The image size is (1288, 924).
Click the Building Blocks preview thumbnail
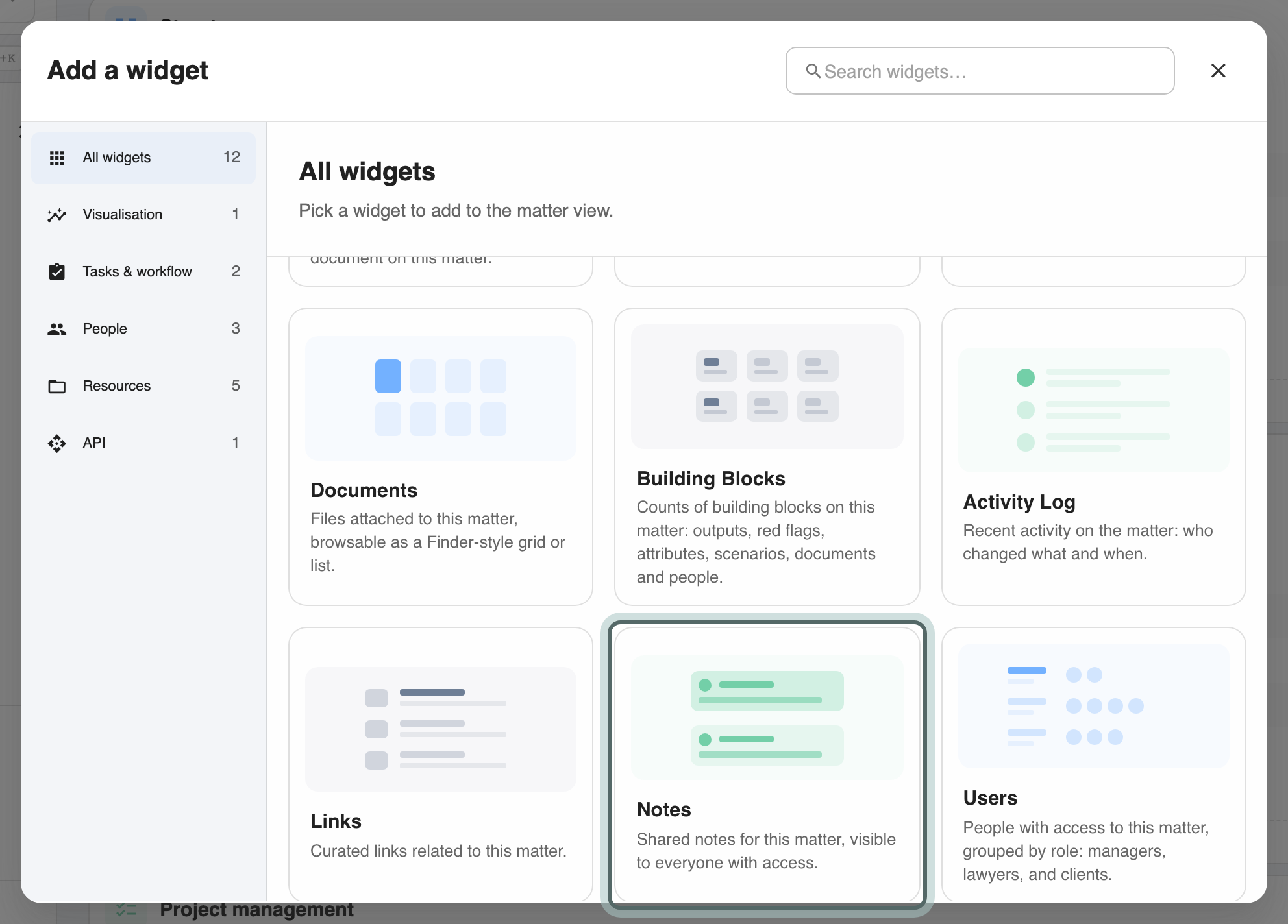click(x=767, y=386)
